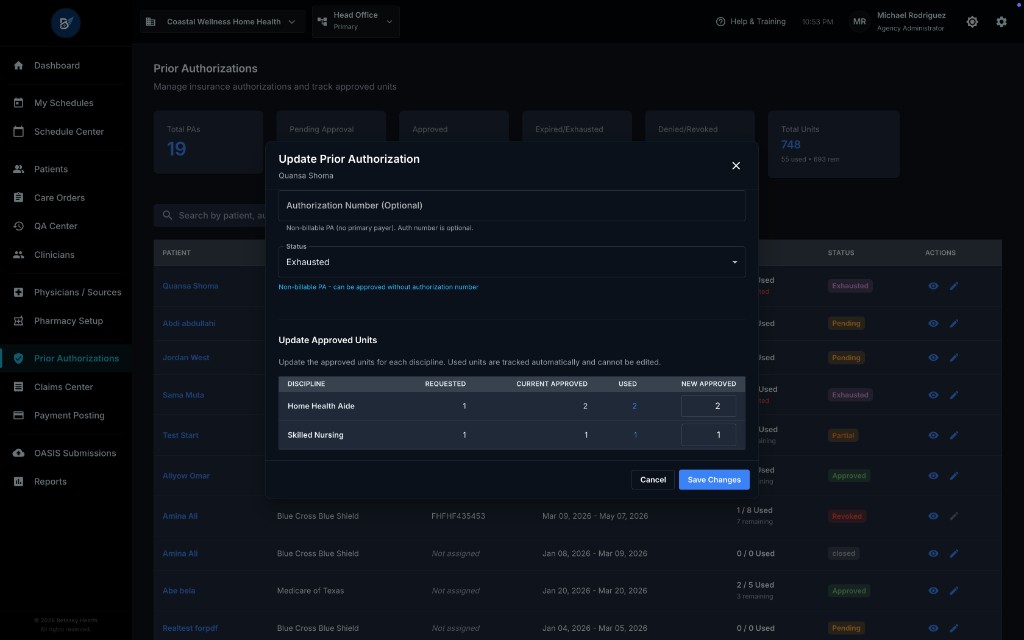Image resolution: width=1024 pixels, height=640 pixels.
Task: Click the Exhausted status badge for Quansa Shoma
Action: click(x=850, y=286)
